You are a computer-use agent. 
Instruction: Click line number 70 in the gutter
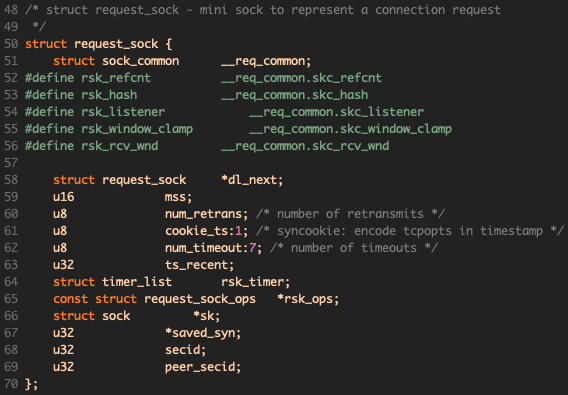pos(11,384)
